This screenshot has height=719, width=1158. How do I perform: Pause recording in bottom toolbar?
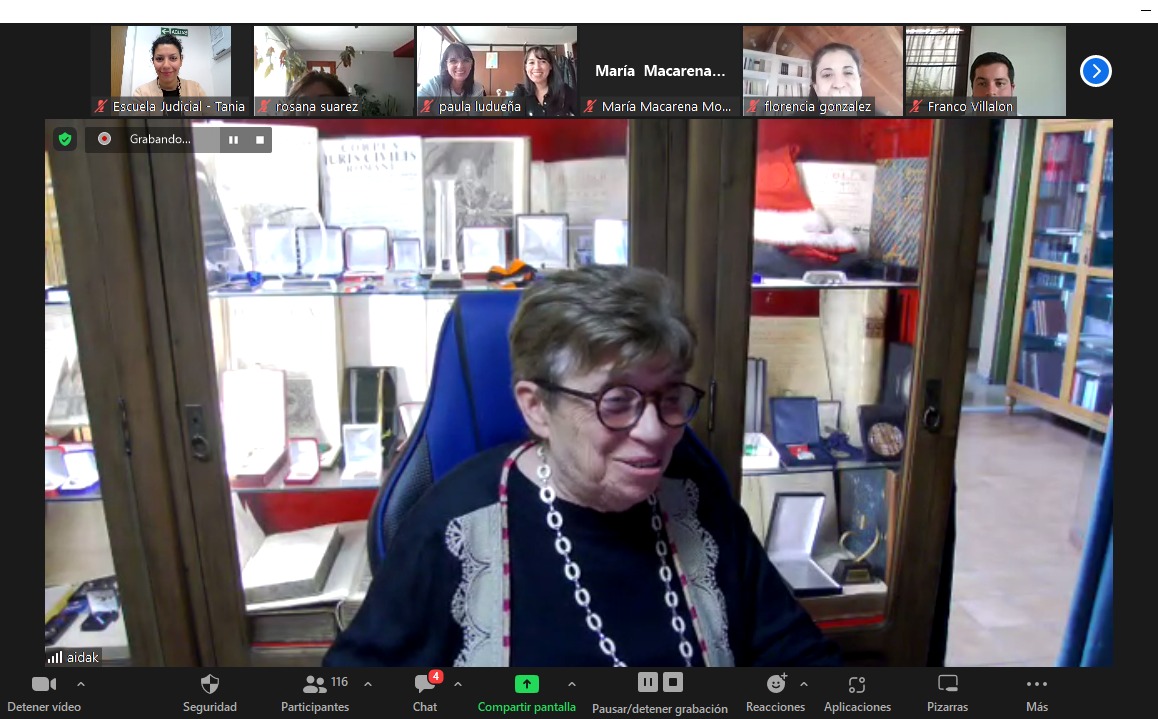[x=648, y=682]
